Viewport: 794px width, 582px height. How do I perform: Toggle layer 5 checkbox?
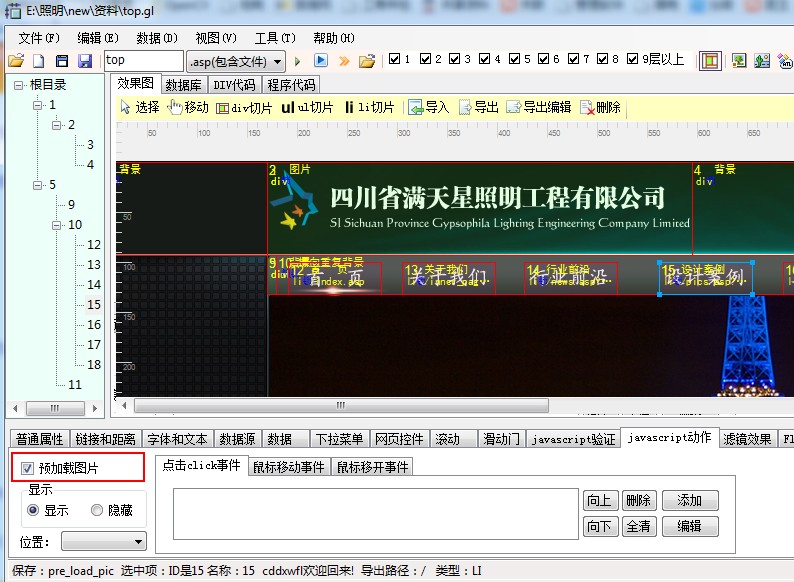[x=514, y=59]
